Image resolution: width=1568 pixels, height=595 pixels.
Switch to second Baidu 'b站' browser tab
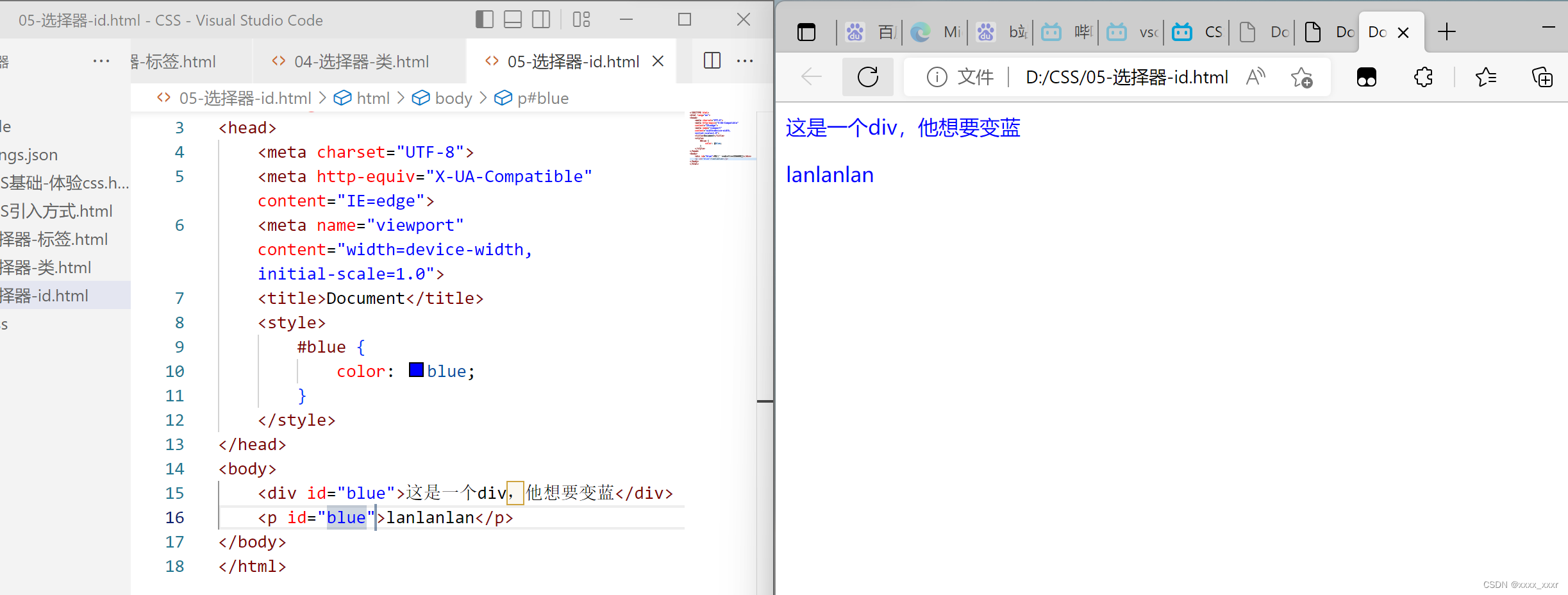(x=1001, y=32)
